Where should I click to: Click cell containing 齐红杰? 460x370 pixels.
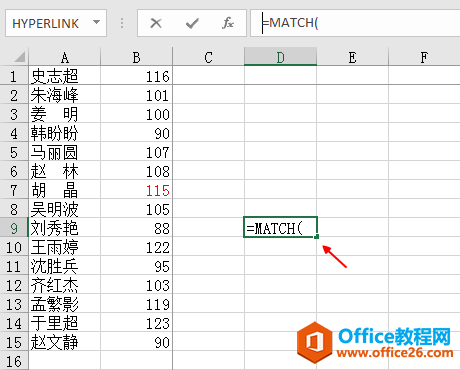pyautogui.click(x=65, y=285)
